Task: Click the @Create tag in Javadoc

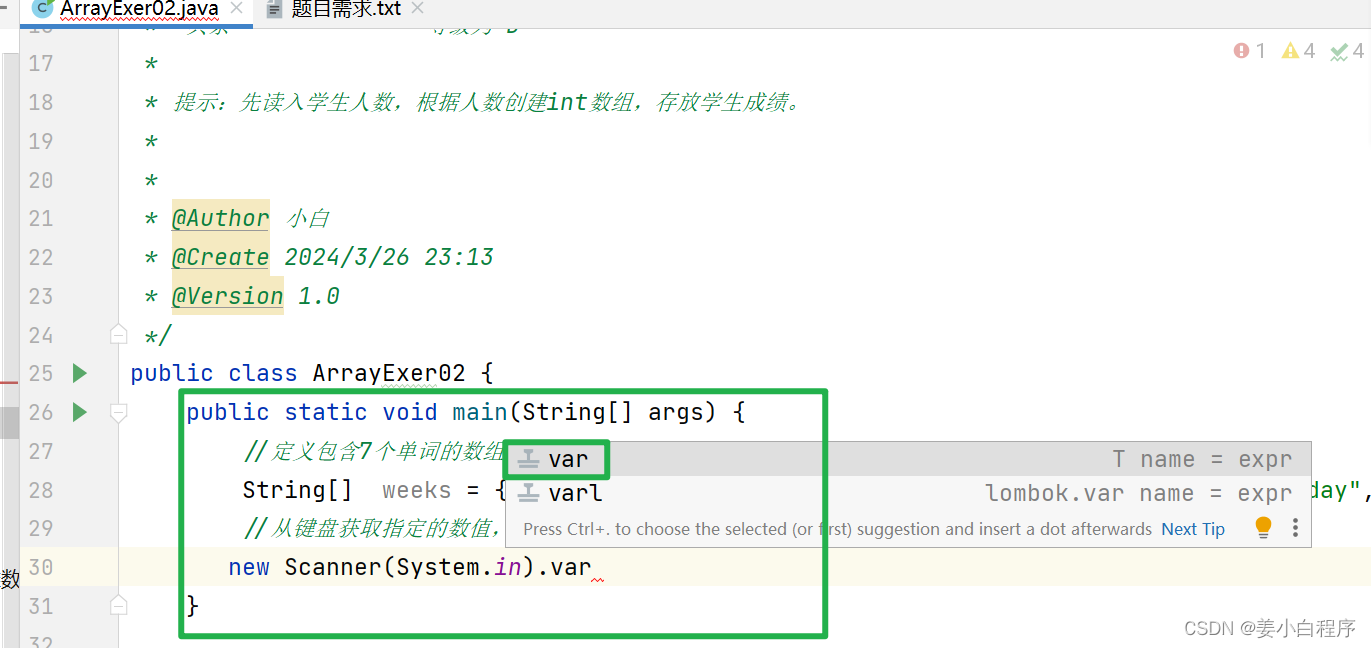Action: click(220, 257)
